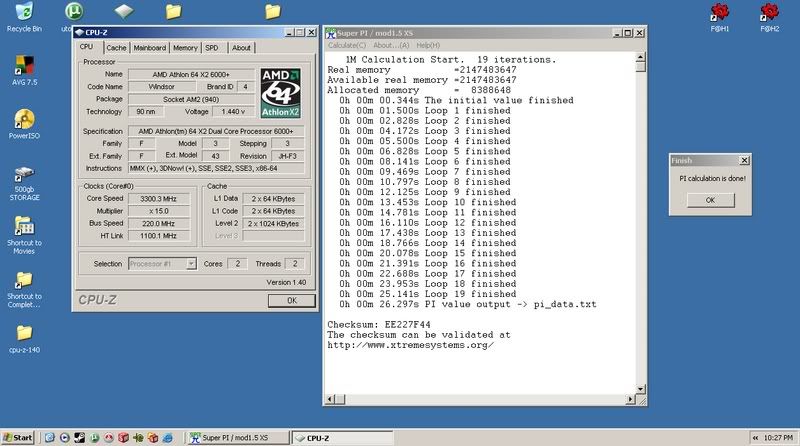The height and width of the screenshot is (446, 800).
Task: Click the xtremesystems.org URL text
Action: click(410, 345)
